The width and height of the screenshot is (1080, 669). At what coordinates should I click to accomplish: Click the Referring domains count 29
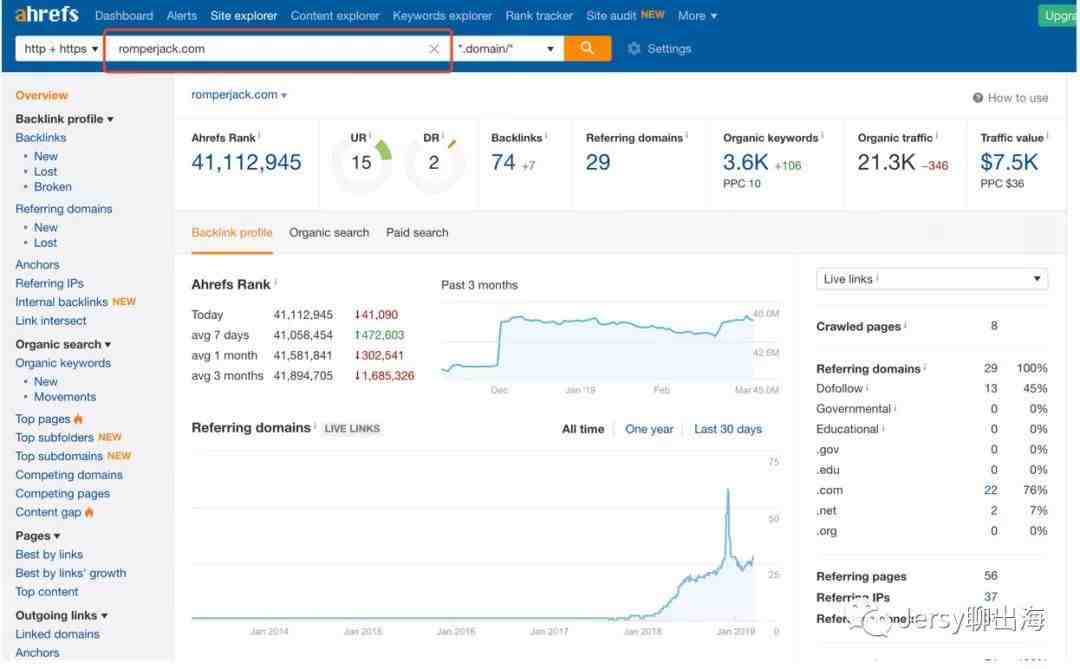pyautogui.click(x=598, y=163)
